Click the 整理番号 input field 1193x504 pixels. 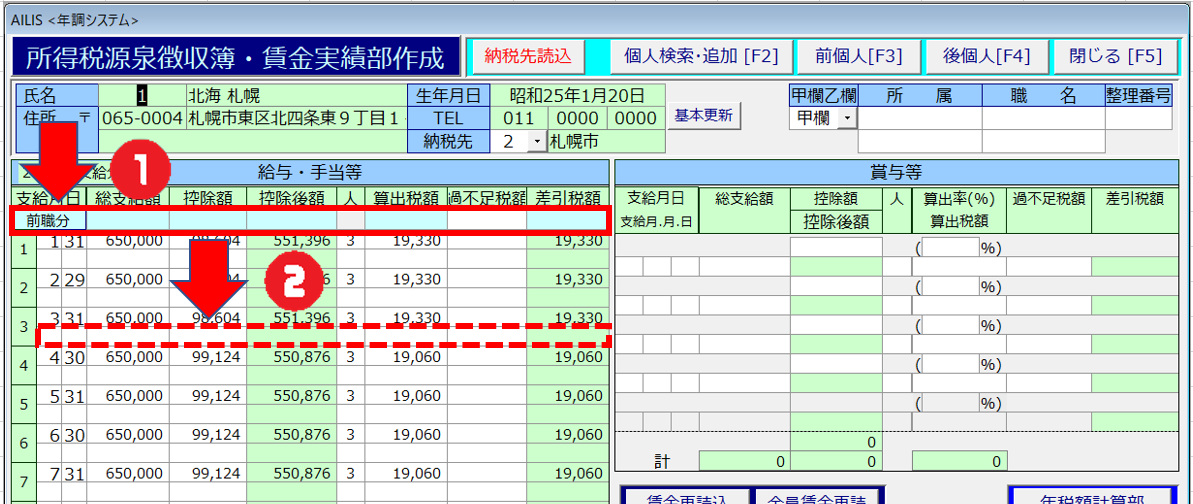[x=1138, y=118]
